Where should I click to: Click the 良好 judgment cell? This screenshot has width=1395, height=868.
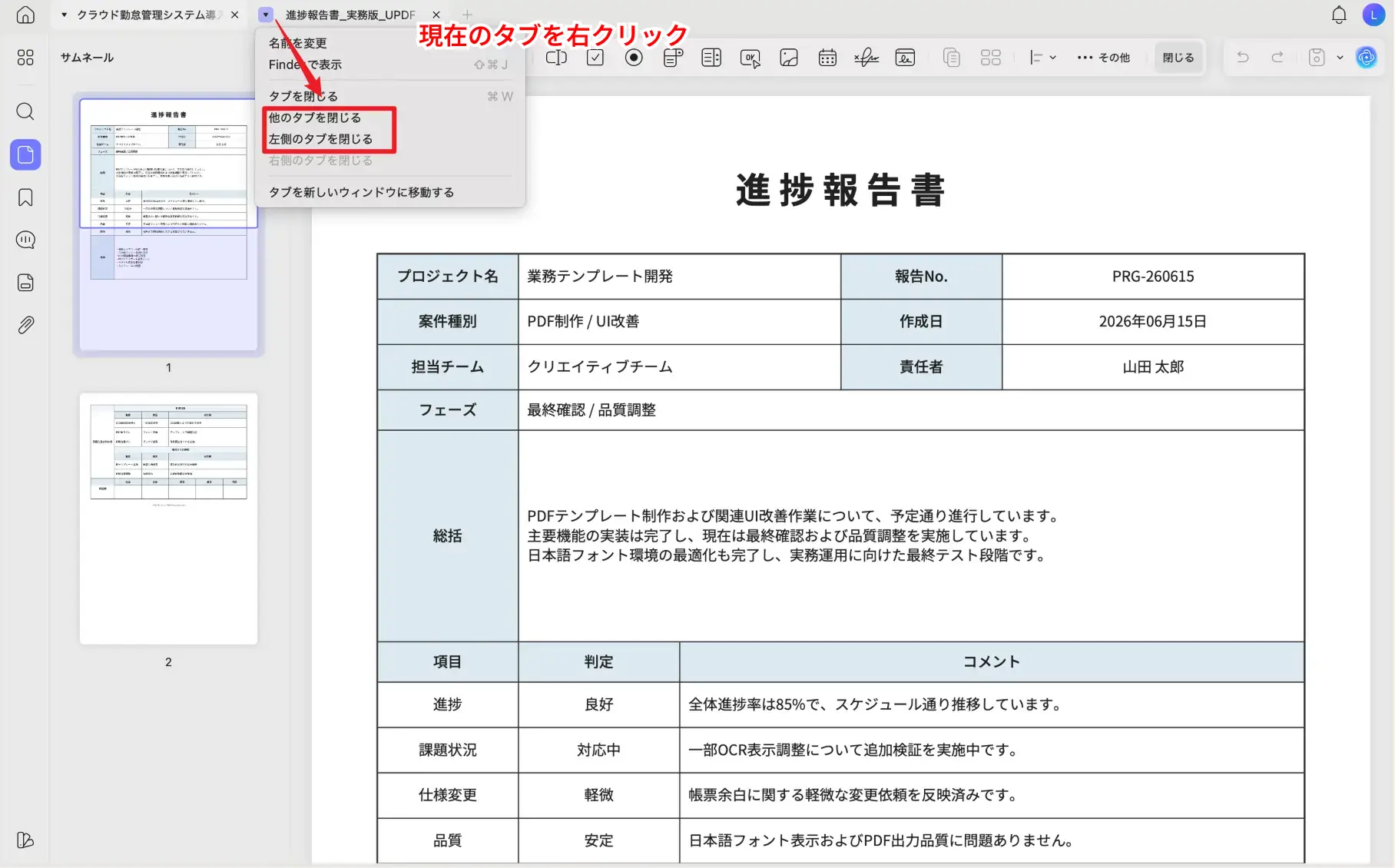tap(598, 704)
